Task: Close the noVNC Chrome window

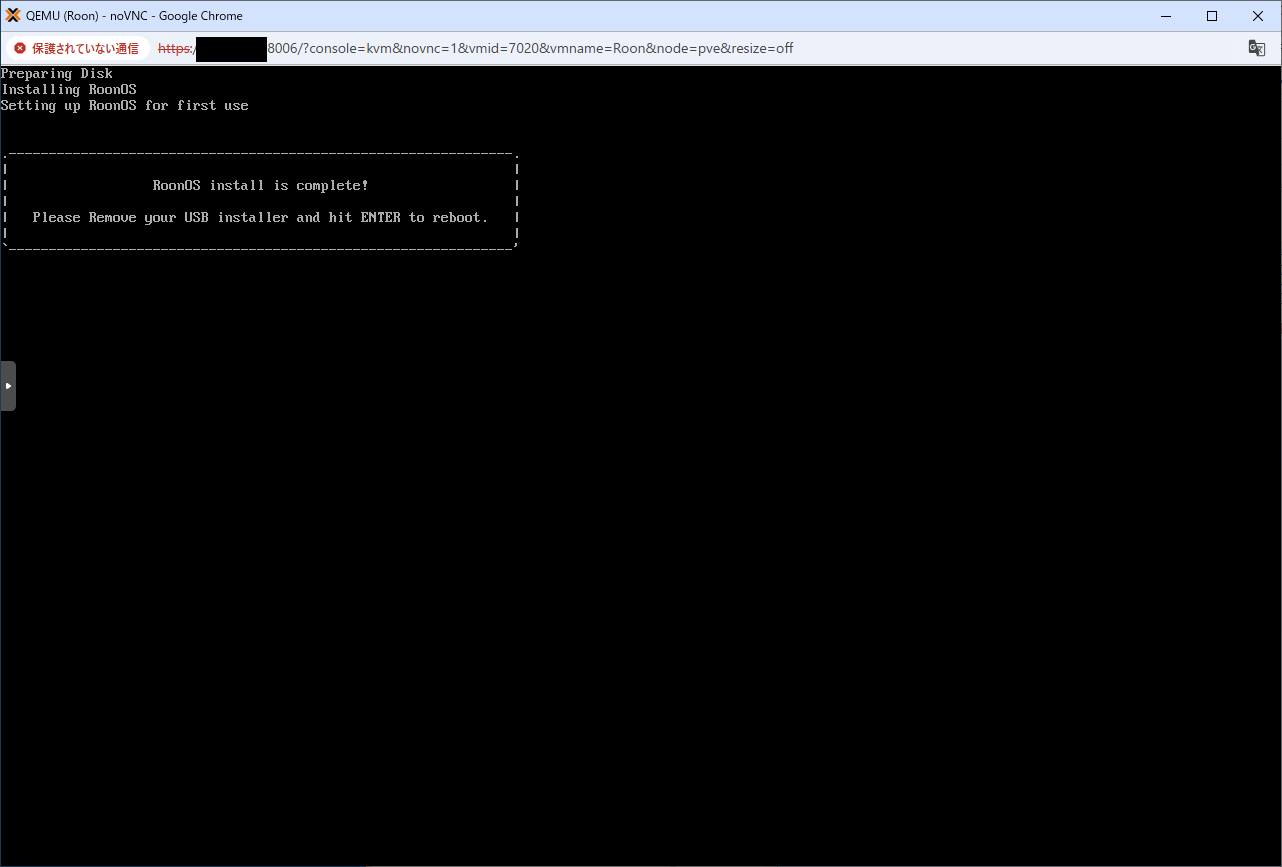Action: coord(1258,16)
